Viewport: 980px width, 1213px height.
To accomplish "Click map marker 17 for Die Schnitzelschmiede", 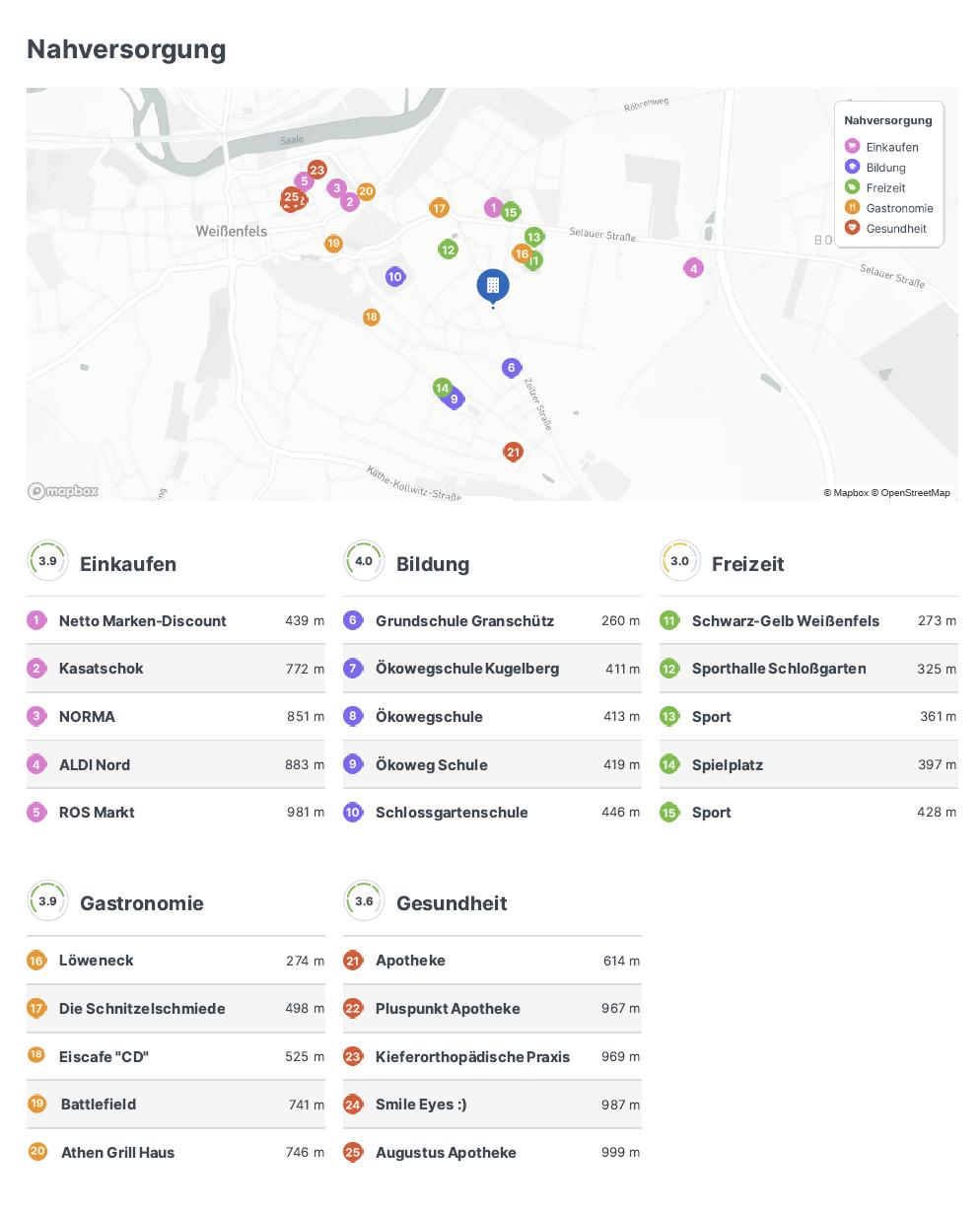I will tap(440, 208).
